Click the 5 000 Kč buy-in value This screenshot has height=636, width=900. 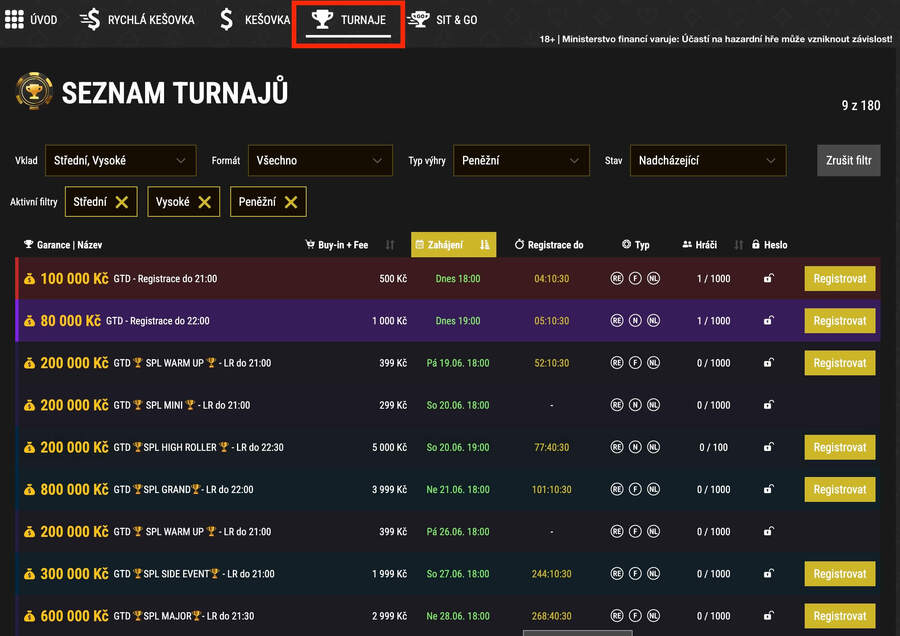click(x=389, y=448)
